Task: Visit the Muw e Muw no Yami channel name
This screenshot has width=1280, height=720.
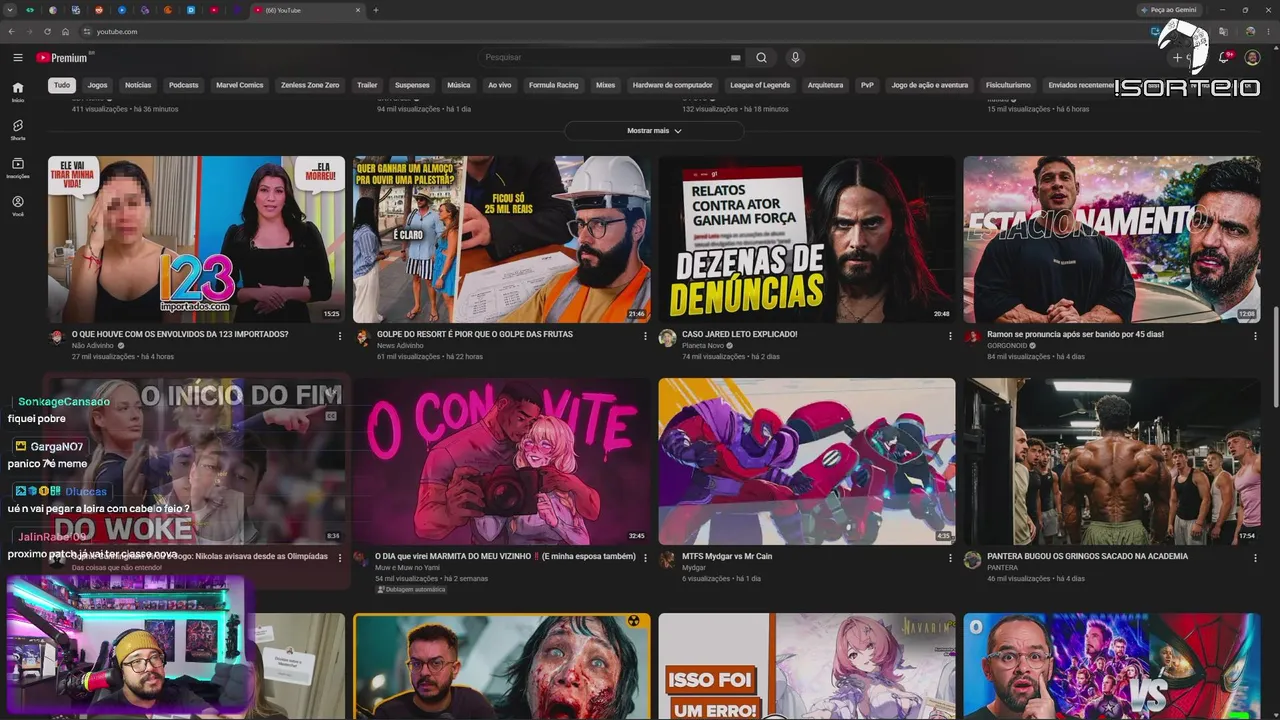Action: (408, 568)
